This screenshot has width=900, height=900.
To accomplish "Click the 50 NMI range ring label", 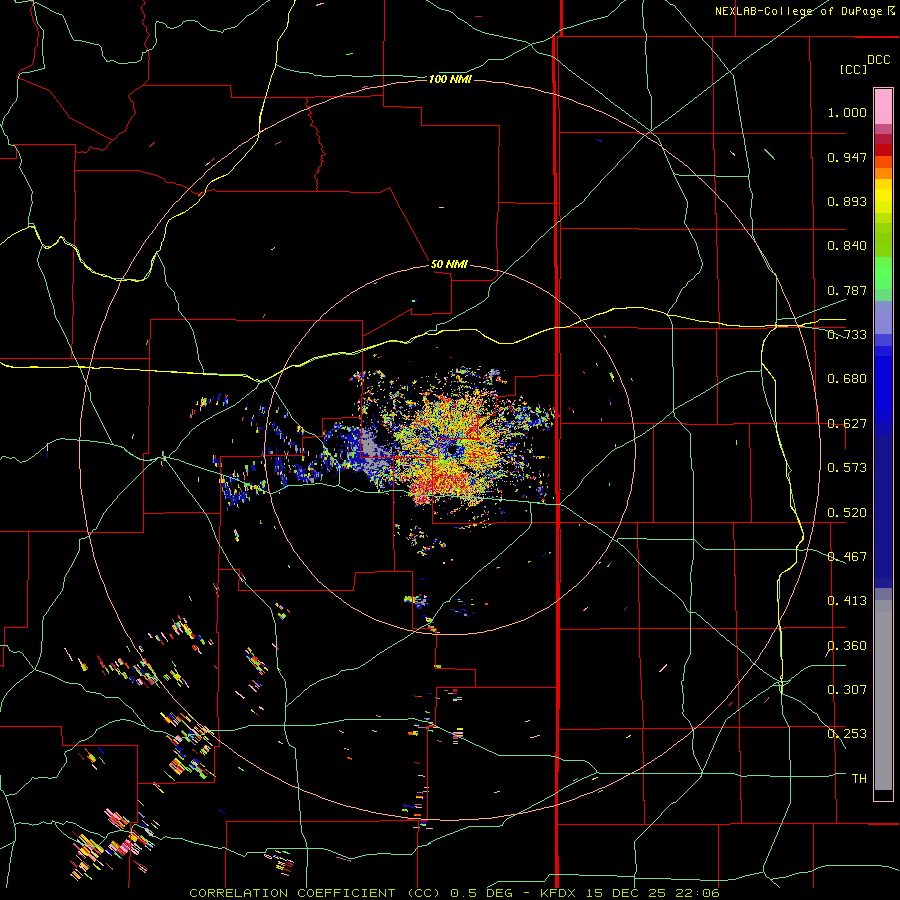I will point(449,264).
